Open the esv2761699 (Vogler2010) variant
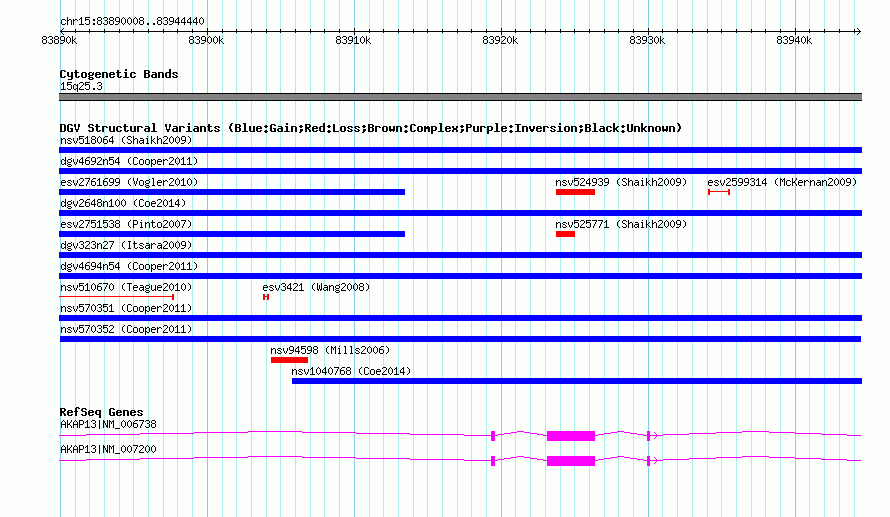 [129, 182]
